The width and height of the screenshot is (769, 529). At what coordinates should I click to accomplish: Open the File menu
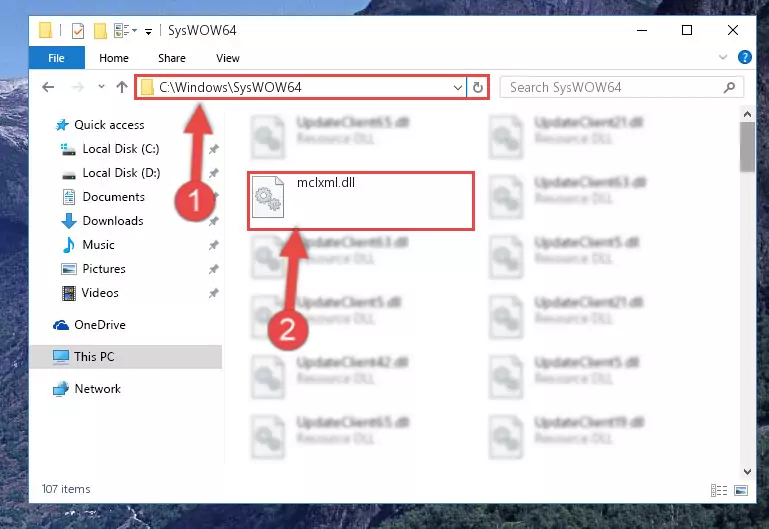point(56,58)
